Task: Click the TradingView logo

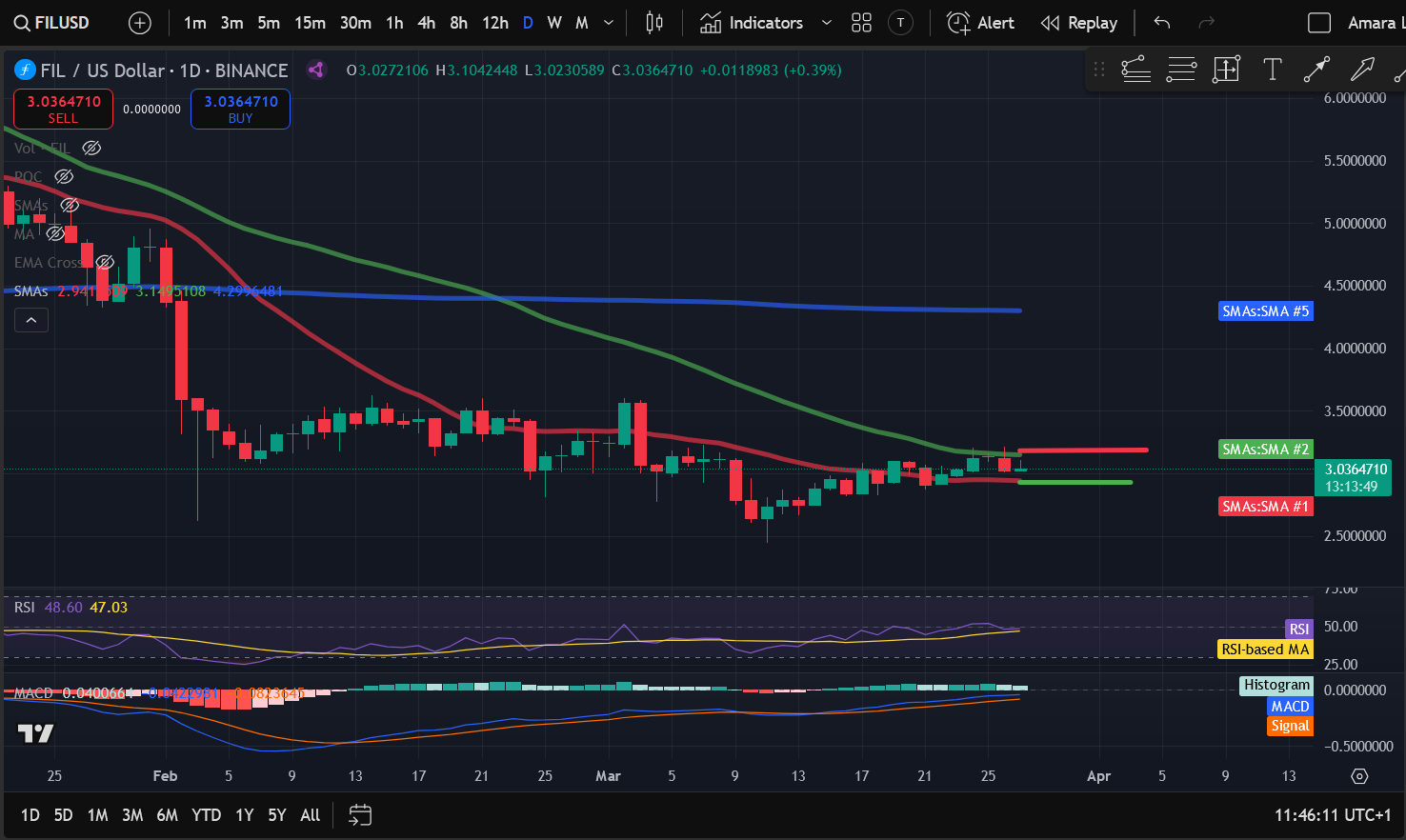Action: pos(35,733)
